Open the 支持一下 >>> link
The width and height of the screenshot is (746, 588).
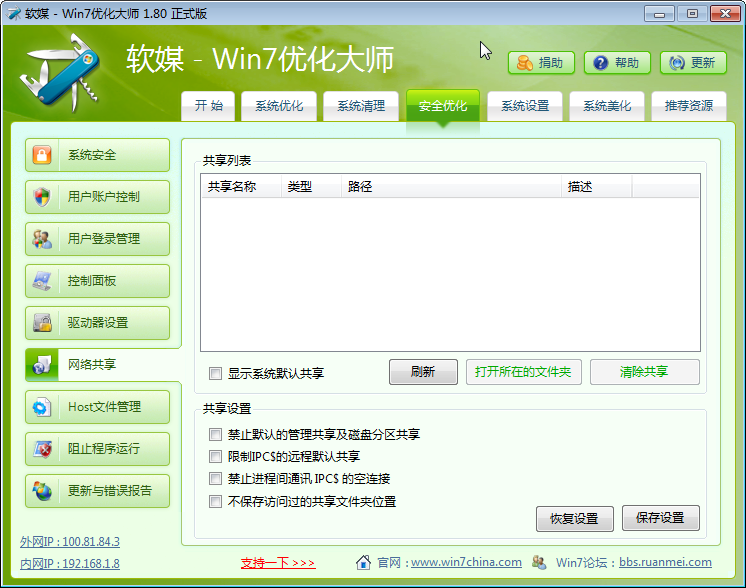pyautogui.click(x=278, y=563)
